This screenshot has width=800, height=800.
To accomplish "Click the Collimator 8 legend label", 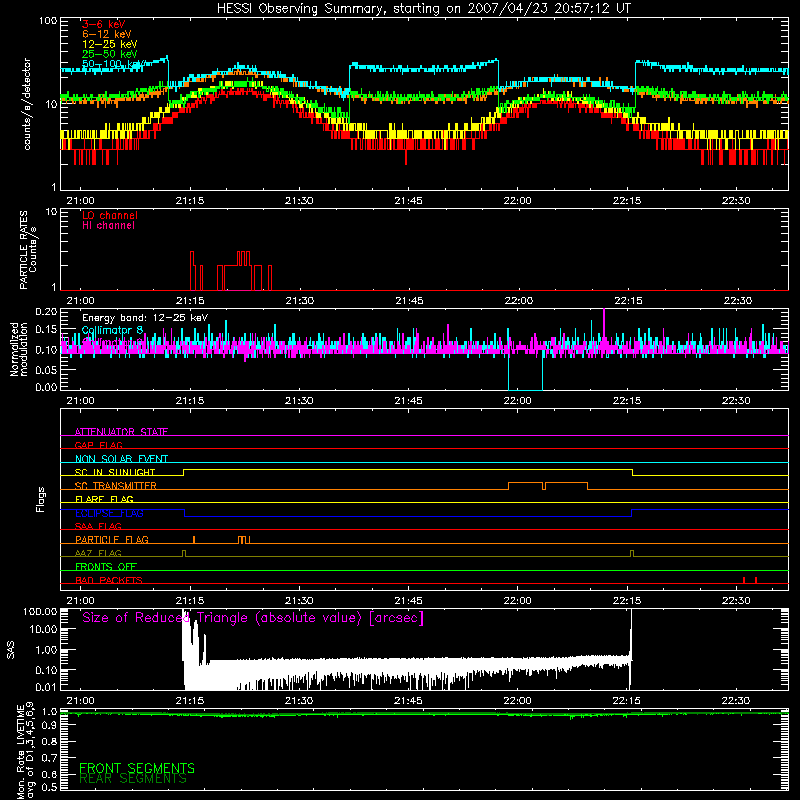I will 112,330.
